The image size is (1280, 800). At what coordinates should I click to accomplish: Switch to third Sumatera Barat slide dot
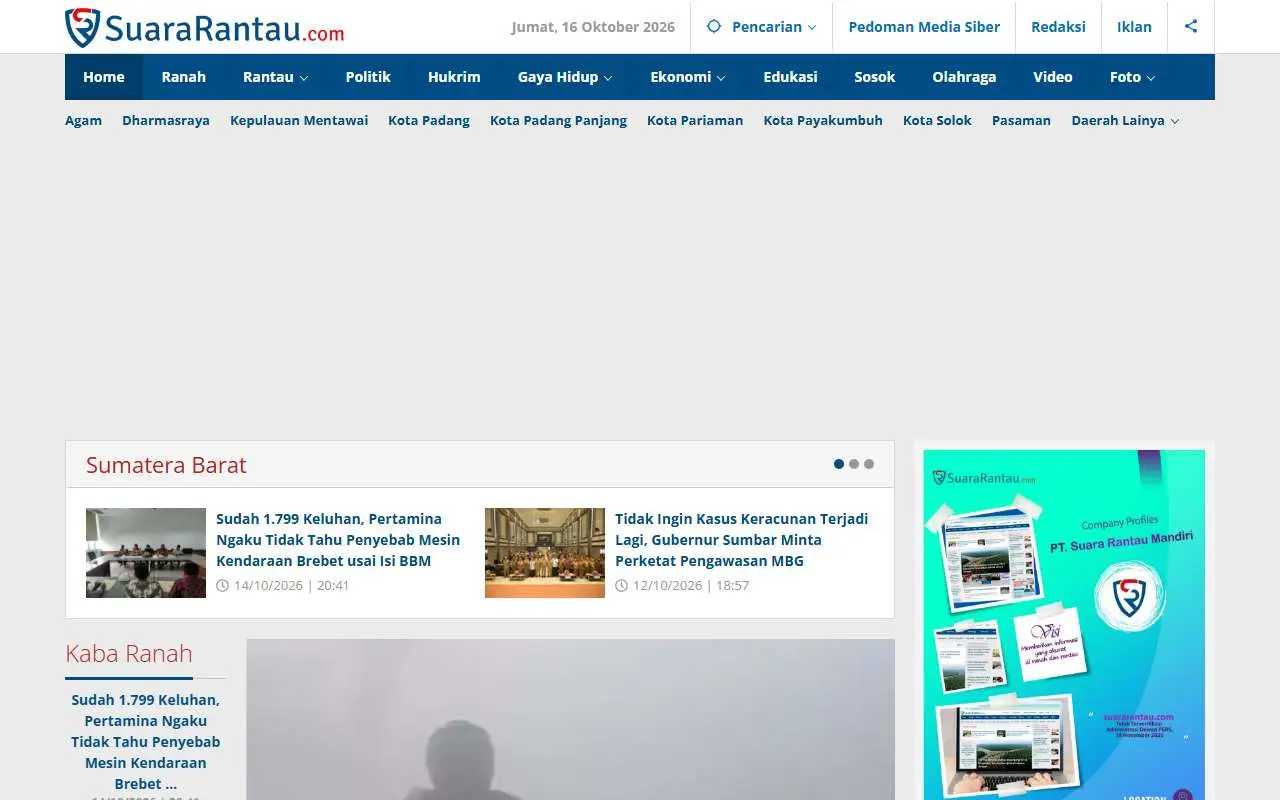point(869,464)
